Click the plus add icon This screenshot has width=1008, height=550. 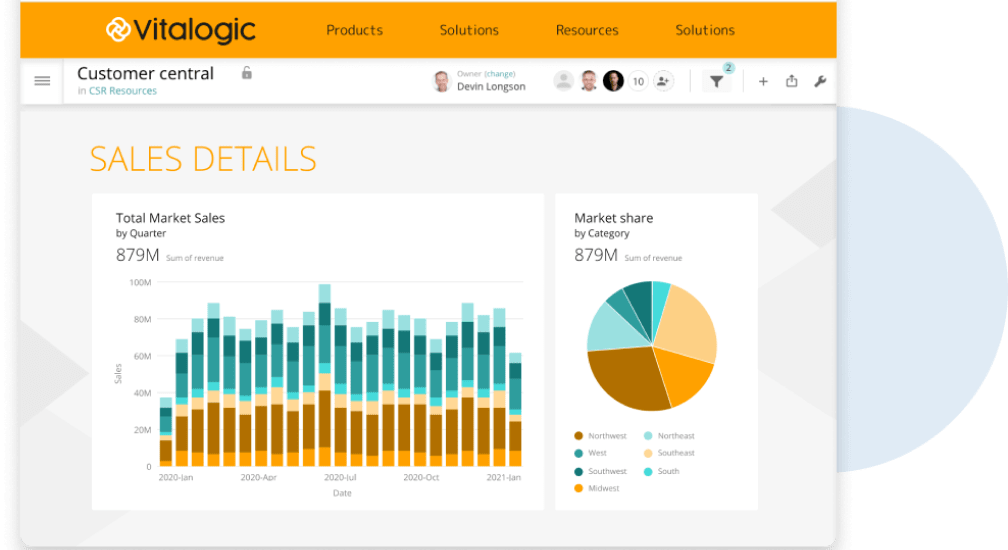pos(763,82)
